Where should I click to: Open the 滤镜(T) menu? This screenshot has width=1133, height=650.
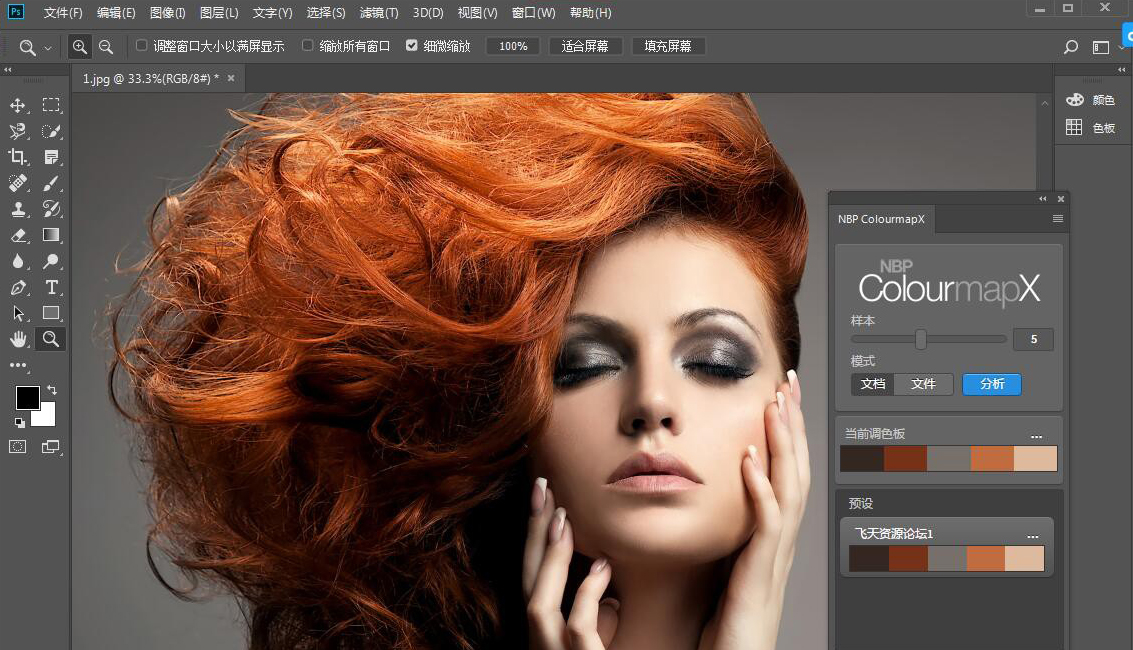[x=378, y=13]
